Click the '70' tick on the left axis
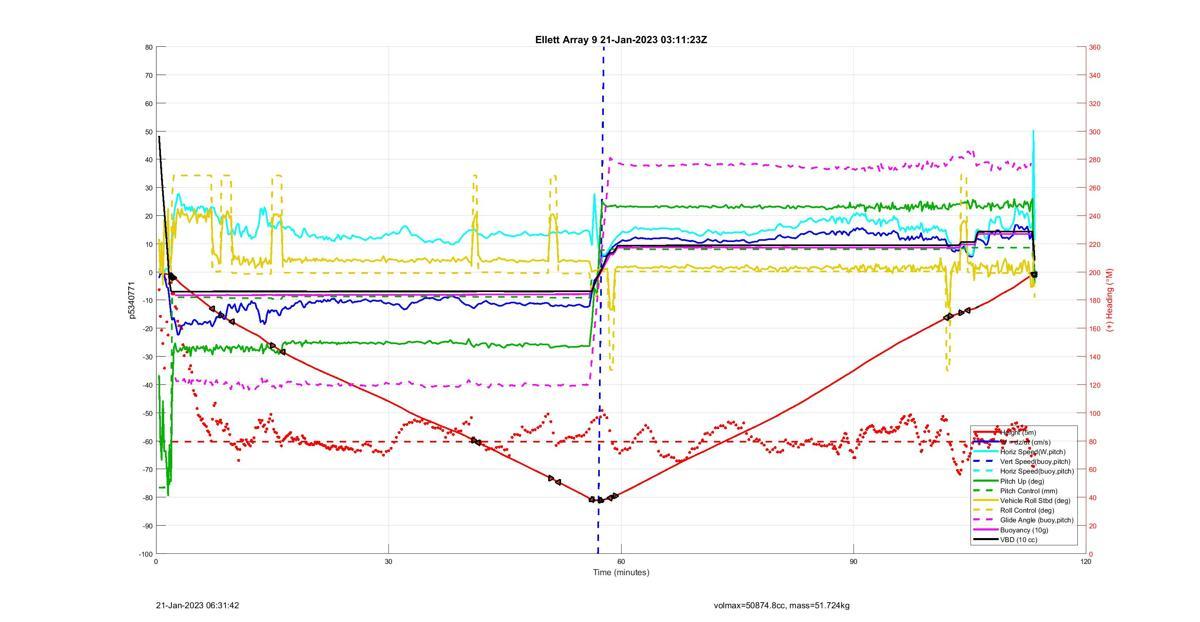 click(148, 75)
